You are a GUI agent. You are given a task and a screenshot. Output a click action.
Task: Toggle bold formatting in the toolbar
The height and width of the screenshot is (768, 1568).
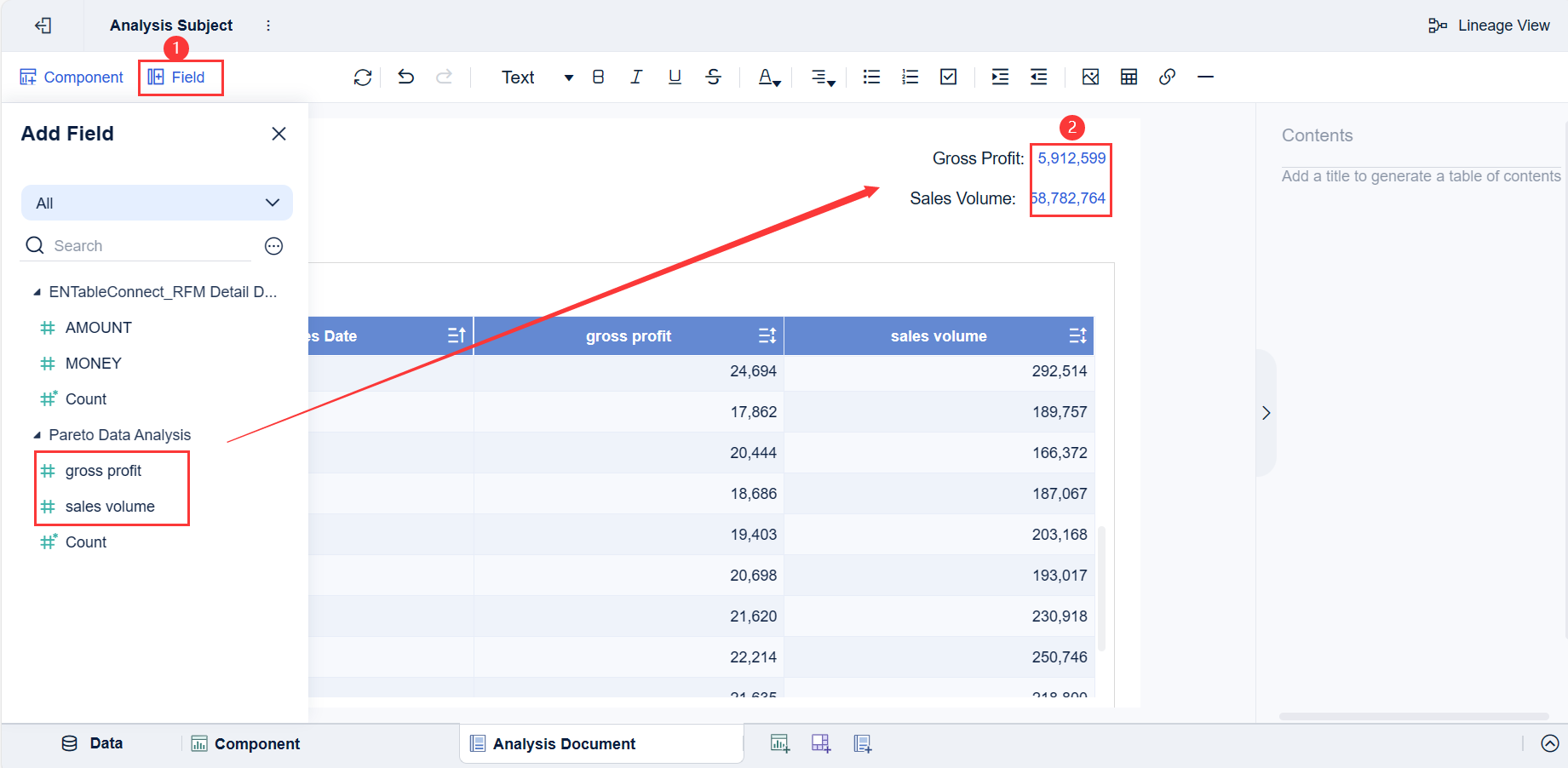point(599,77)
